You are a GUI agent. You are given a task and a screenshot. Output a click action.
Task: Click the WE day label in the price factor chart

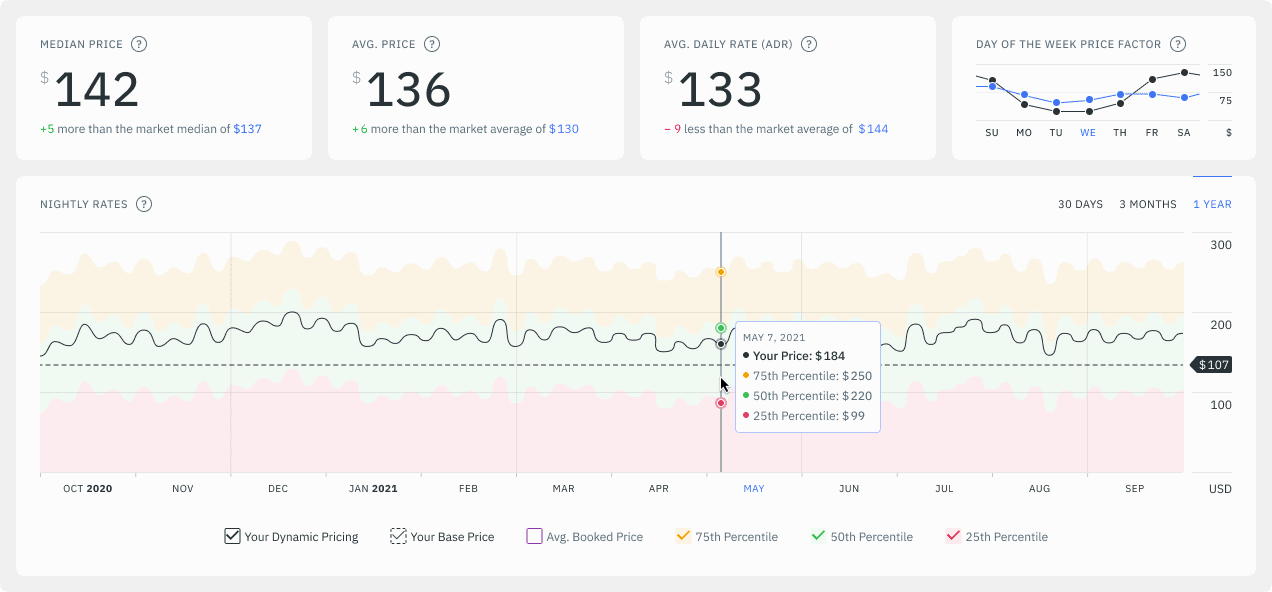[x=1088, y=133]
